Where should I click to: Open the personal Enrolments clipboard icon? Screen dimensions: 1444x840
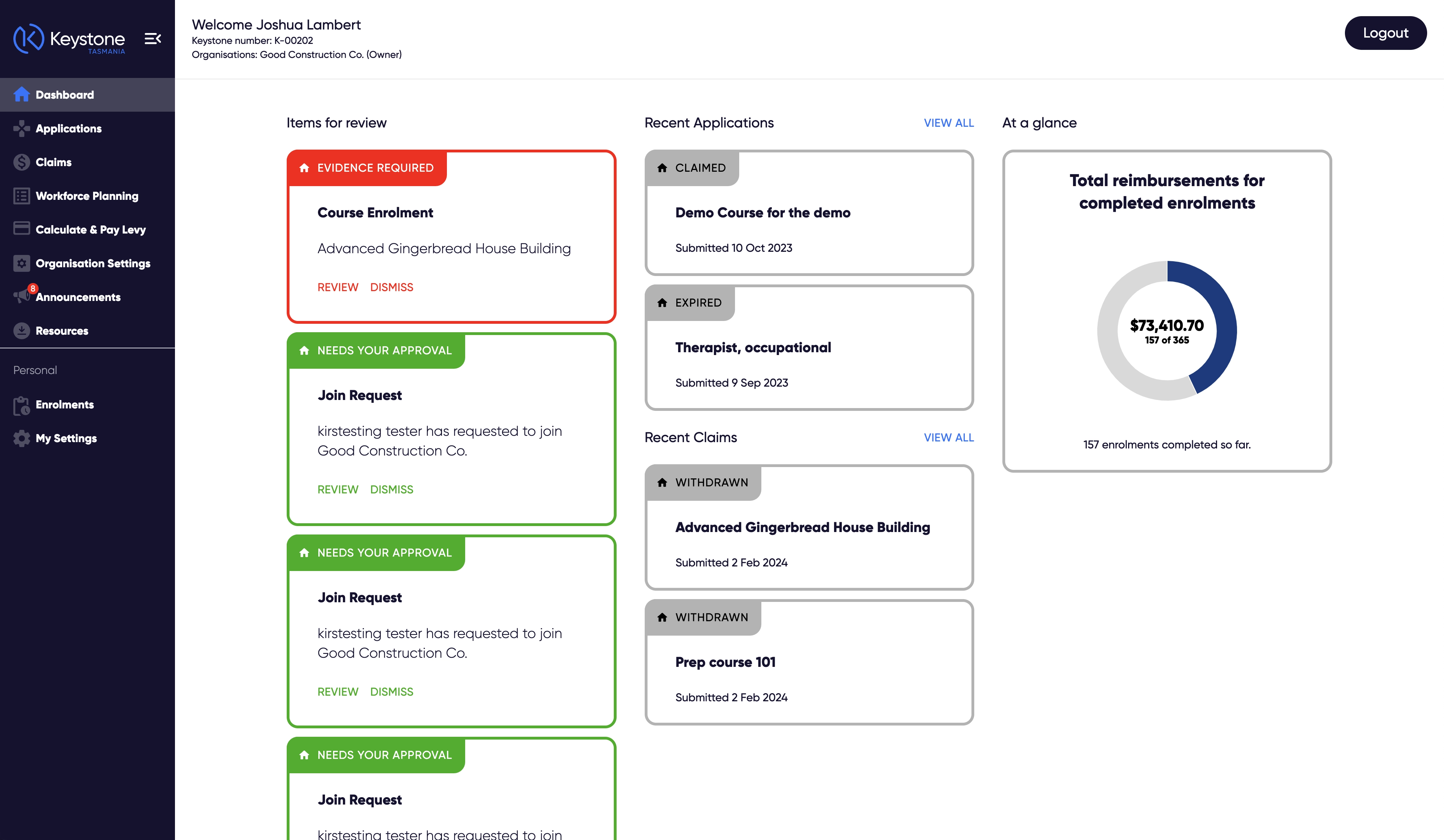coord(21,405)
